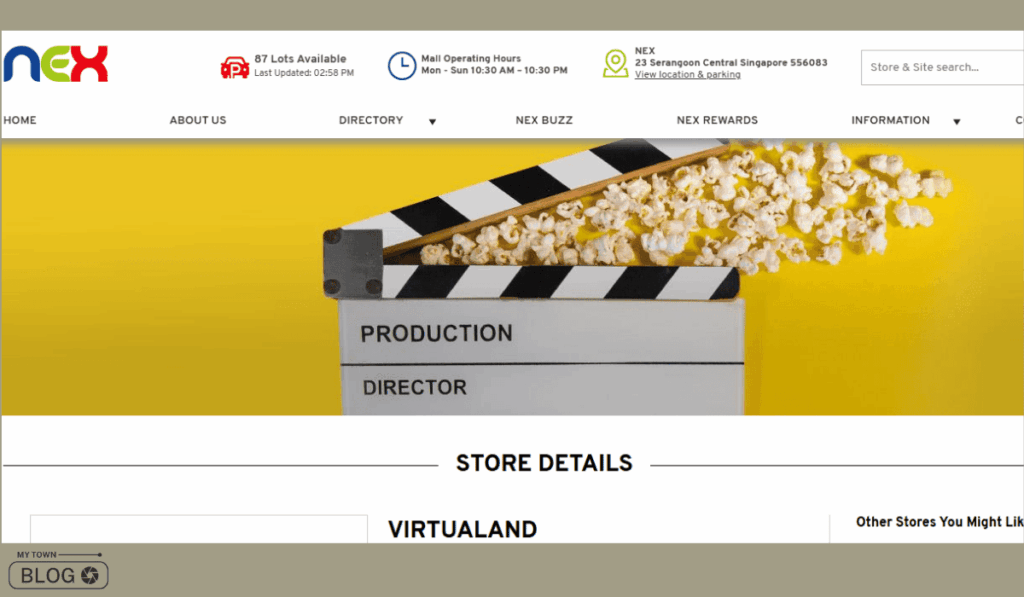Click the VIRTUALAND store name heading
1024x597 pixels.
pyautogui.click(x=462, y=529)
